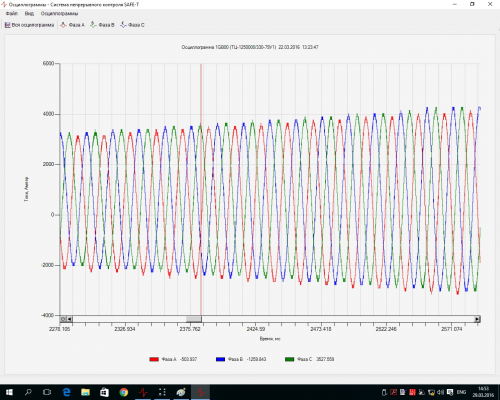Toggle the Фаза A toolbar button
Screen dimensions: 500x400
pos(72,25)
